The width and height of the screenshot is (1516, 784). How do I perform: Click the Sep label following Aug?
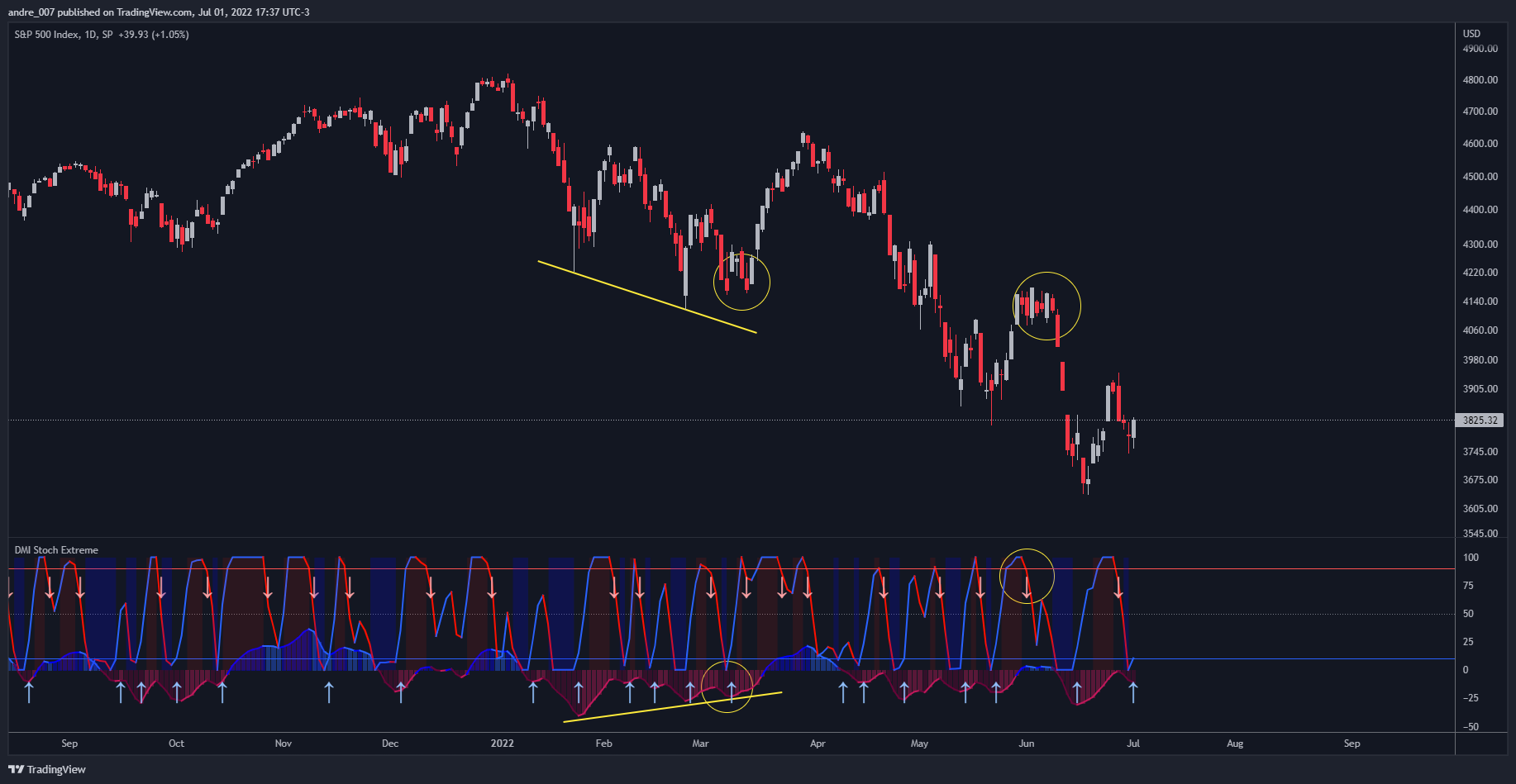coord(1352,744)
